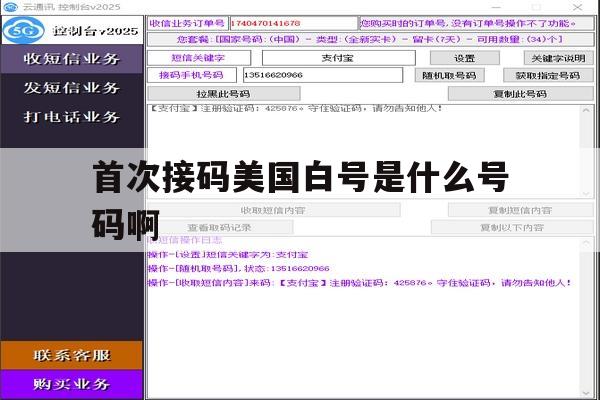This screenshot has height=400, width=600.
Task: Focus the 收信业务订单号 input field
Action: point(293,23)
